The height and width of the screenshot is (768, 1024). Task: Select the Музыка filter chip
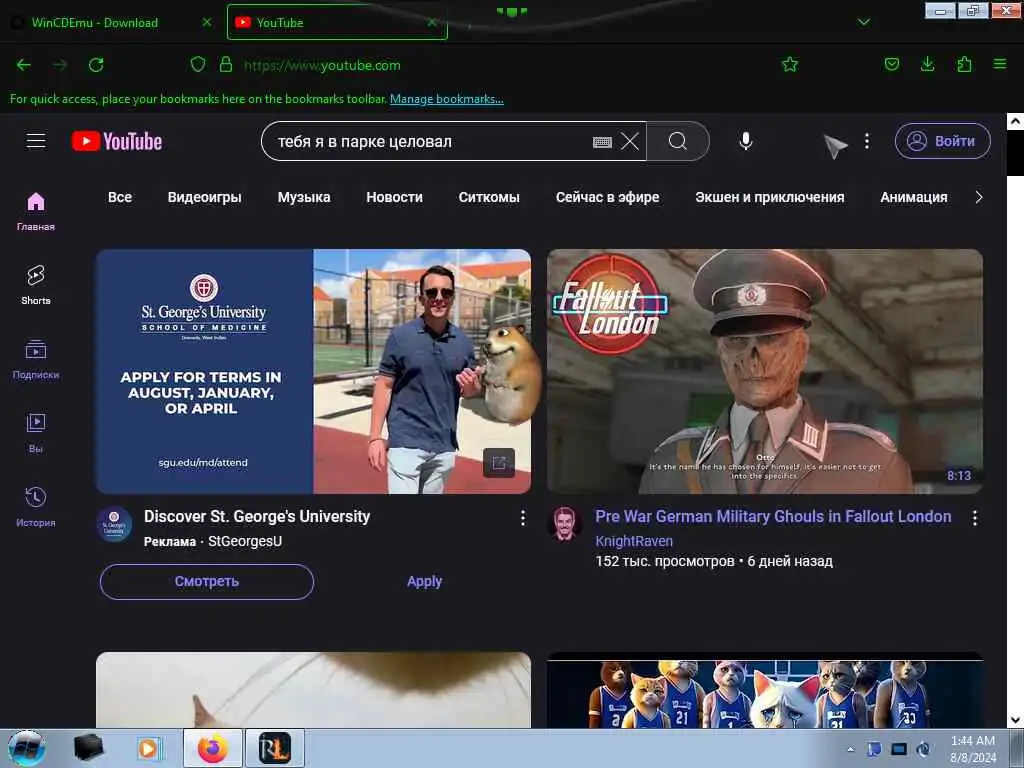[304, 197]
